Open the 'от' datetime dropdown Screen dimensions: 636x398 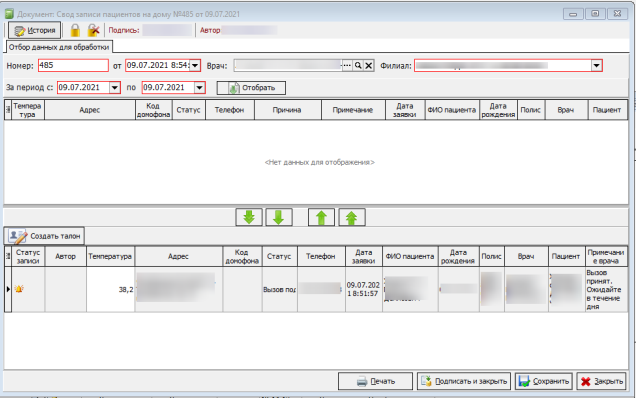[195, 65]
